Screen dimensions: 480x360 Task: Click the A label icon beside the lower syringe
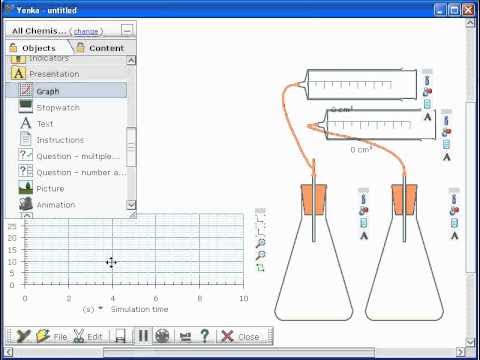[446, 157]
